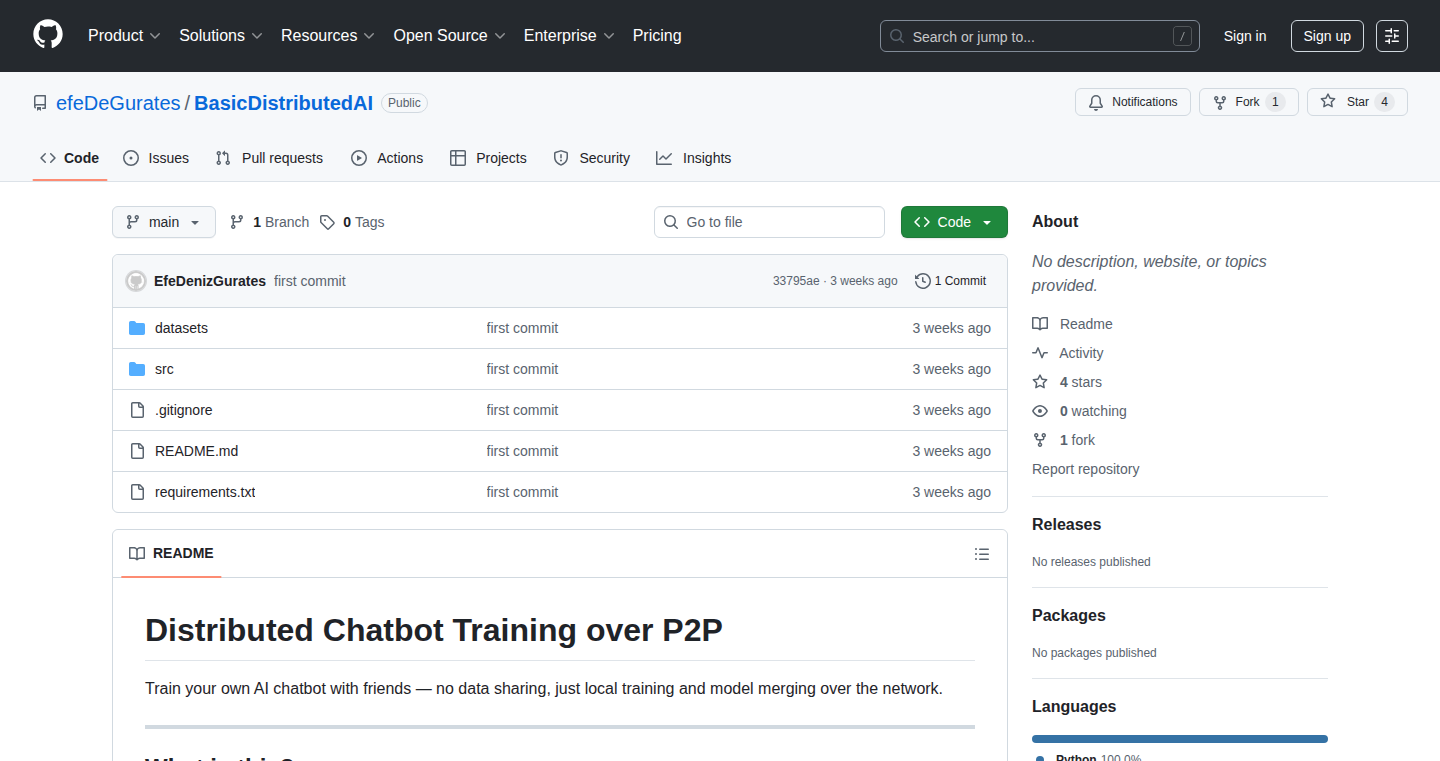Open the Actions tab
1440x761 pixels.
pos(387,158)
